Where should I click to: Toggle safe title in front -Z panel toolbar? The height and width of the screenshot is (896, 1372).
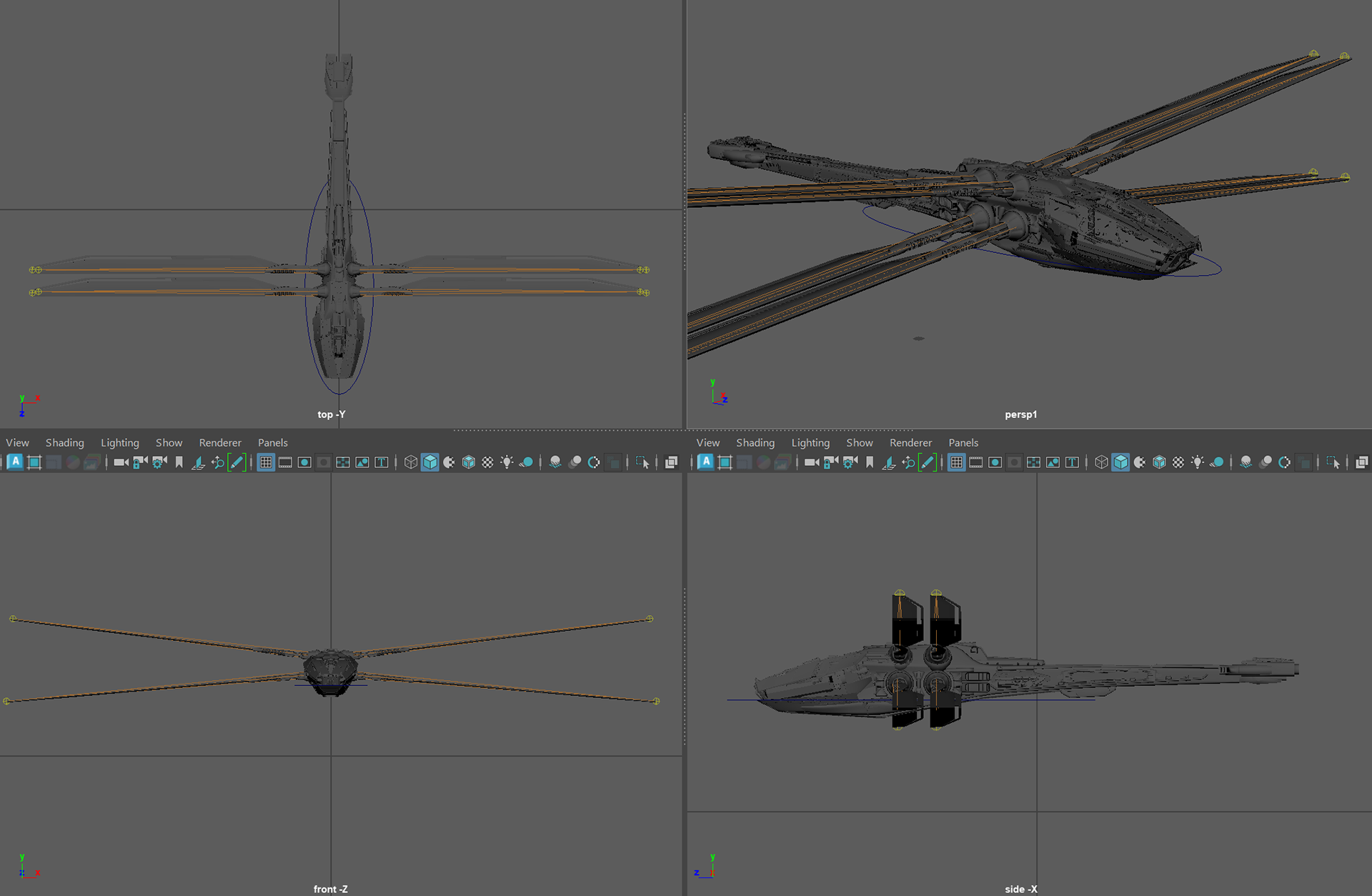[382, 462]
